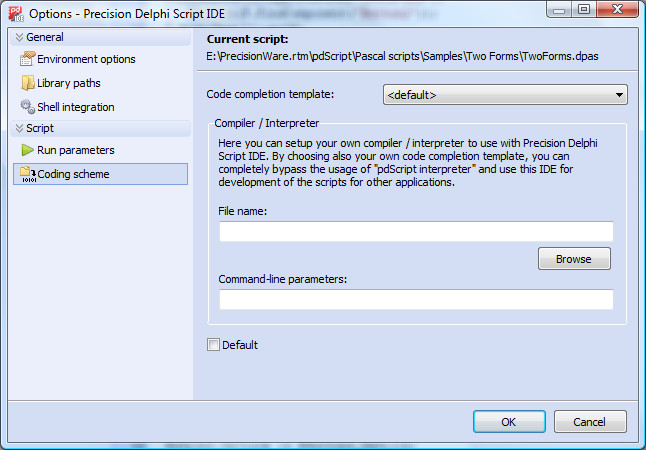Click the current script file path text

tap(402, 56)
